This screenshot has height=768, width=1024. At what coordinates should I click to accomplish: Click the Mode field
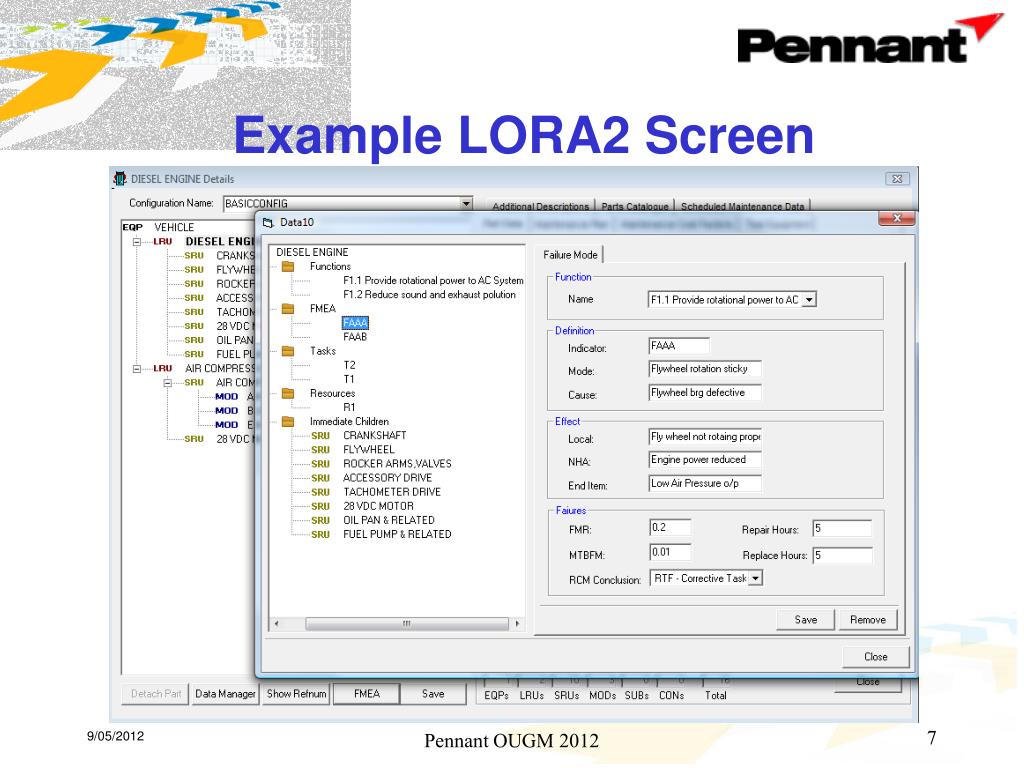pos(705,369)
